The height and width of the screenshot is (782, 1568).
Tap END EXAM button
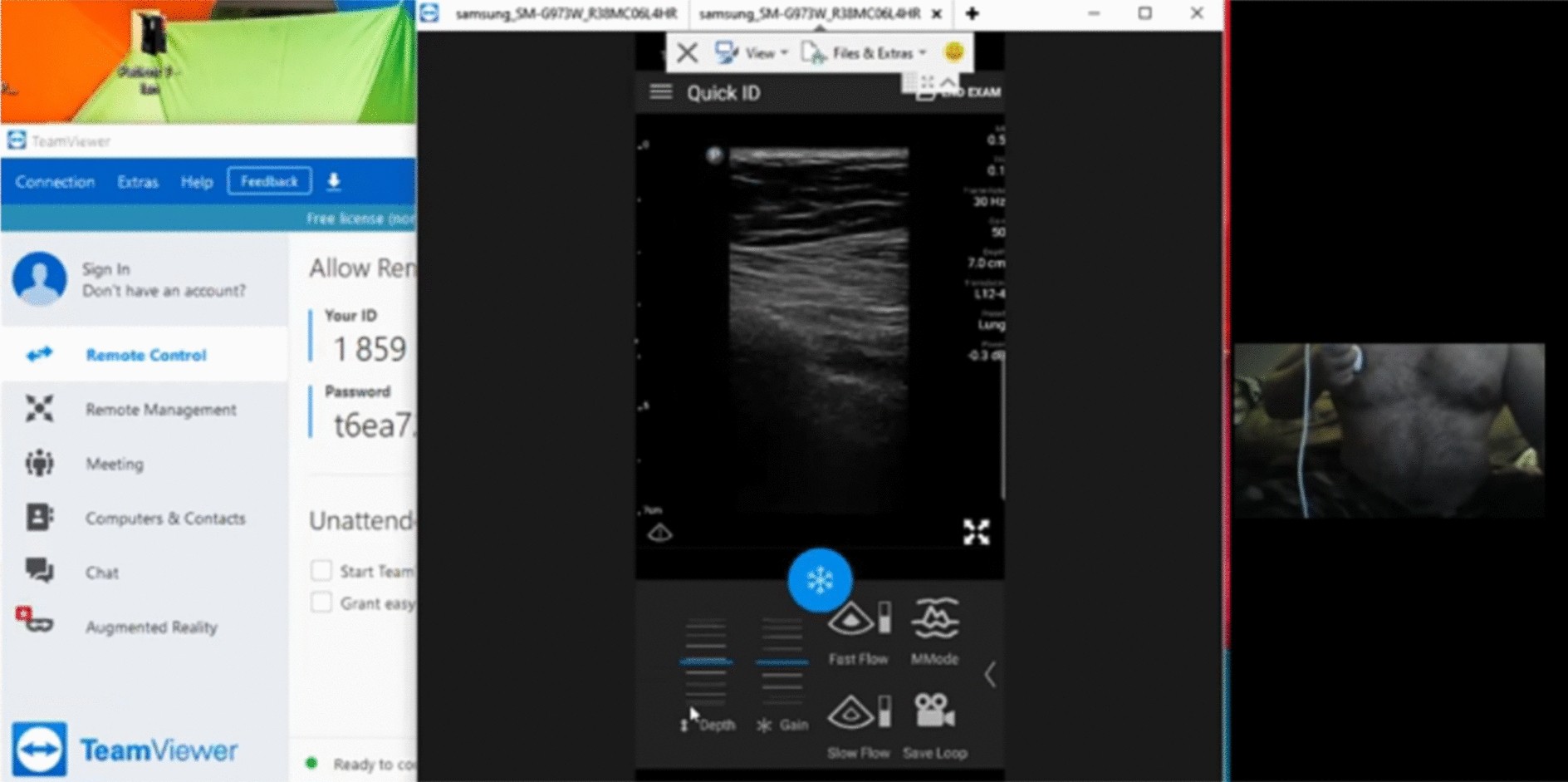959,92
